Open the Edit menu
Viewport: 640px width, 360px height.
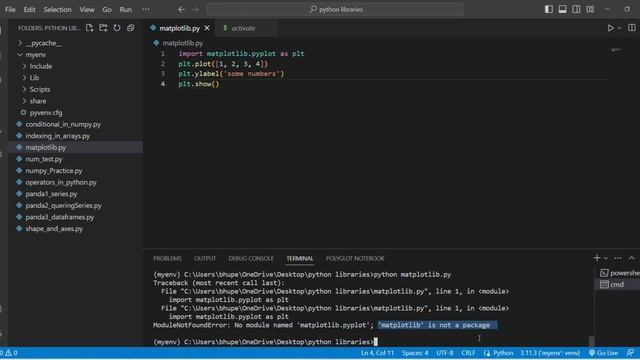[29, 9]
